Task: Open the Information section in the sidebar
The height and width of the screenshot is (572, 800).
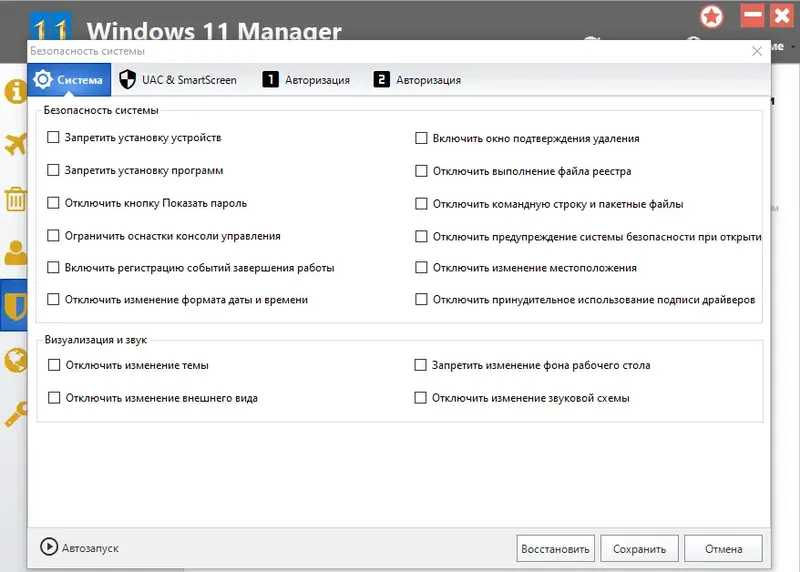Action: [x=14, y=93]
